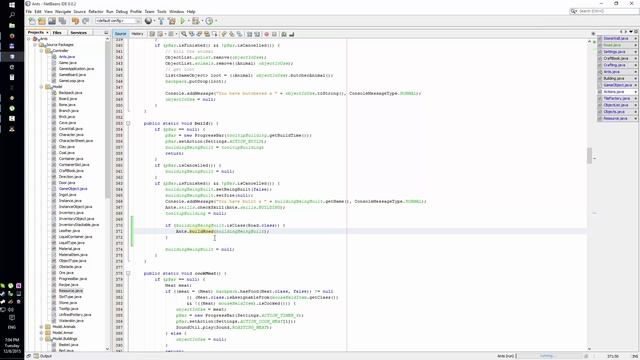This screenshot has height=360, width=640.
Task: Click the New Project toolbar icon
Action: click(42, 21)
